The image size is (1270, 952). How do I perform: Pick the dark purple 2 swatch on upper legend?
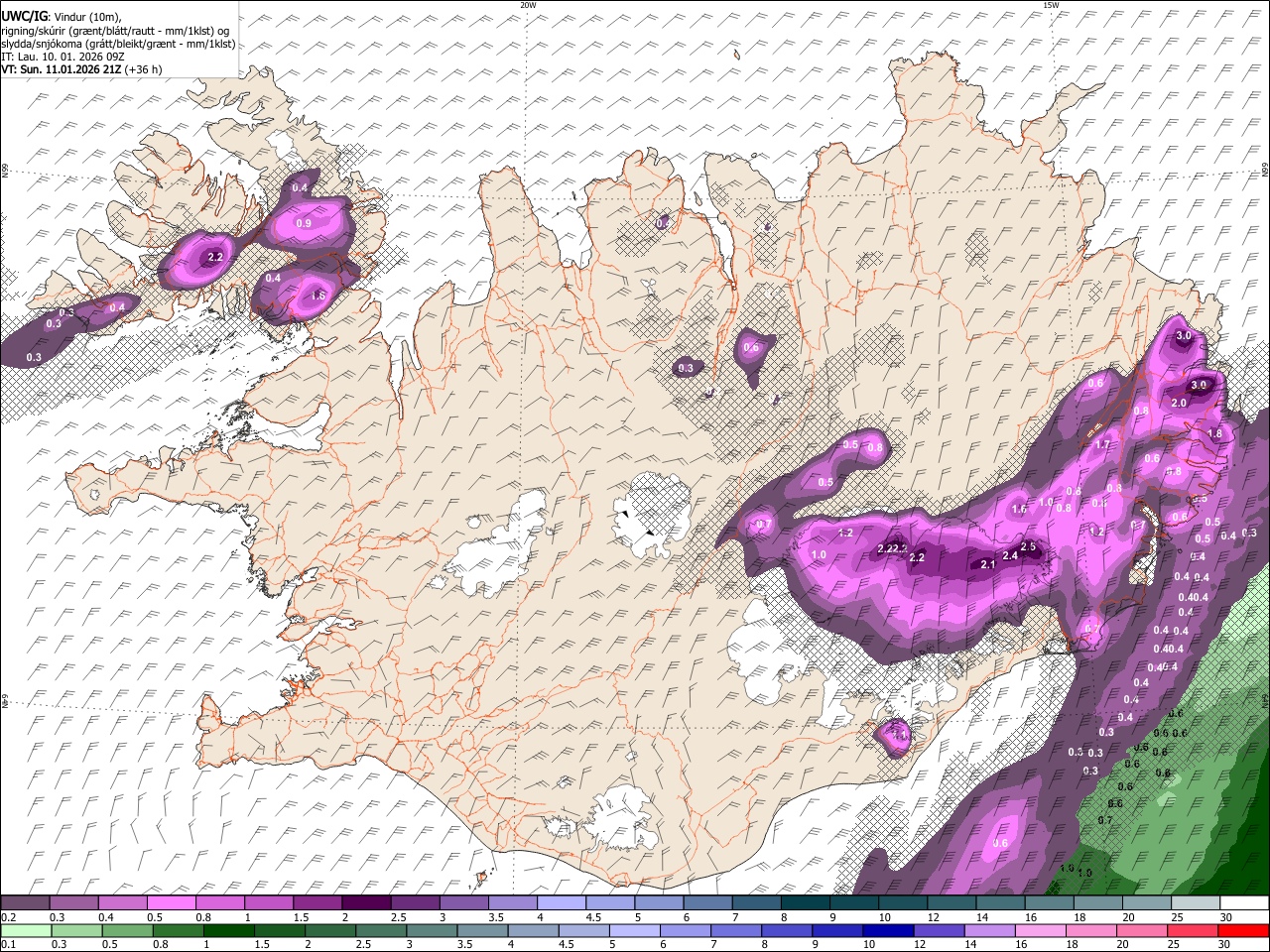pyautogui.click(x=365, y=902)
